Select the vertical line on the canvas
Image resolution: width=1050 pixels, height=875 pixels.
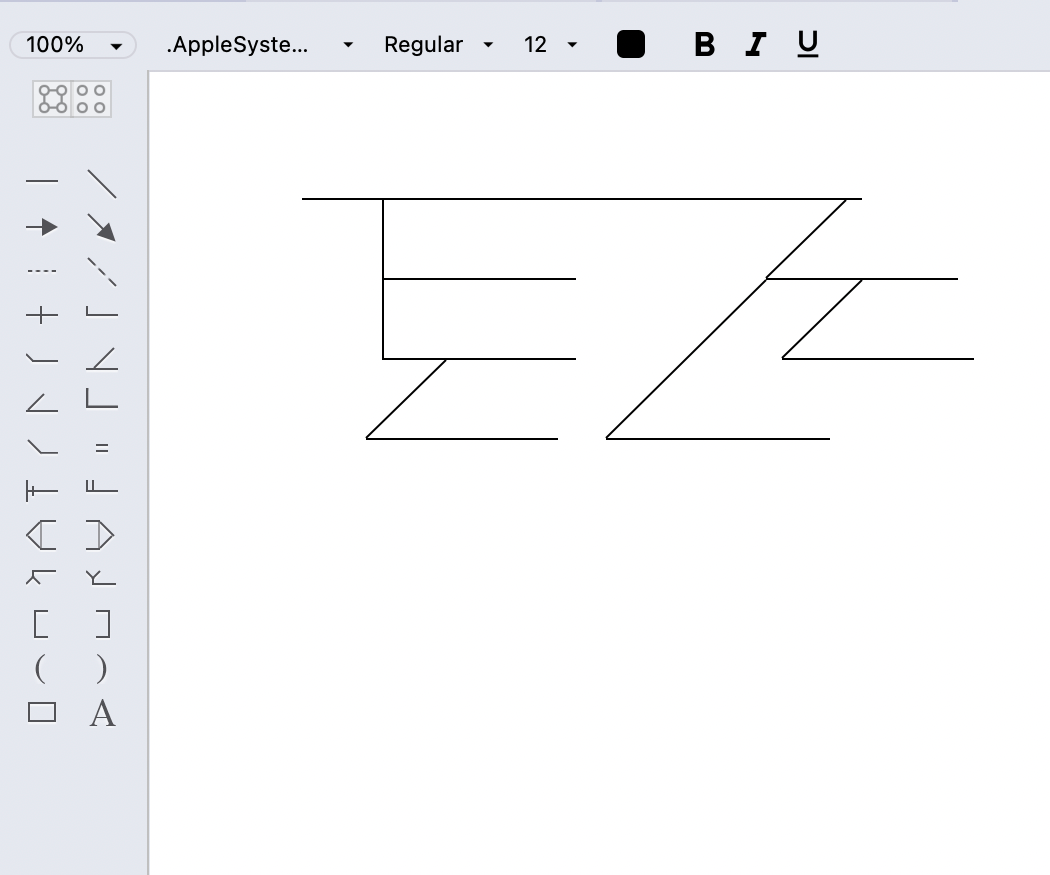coord(383,279)
